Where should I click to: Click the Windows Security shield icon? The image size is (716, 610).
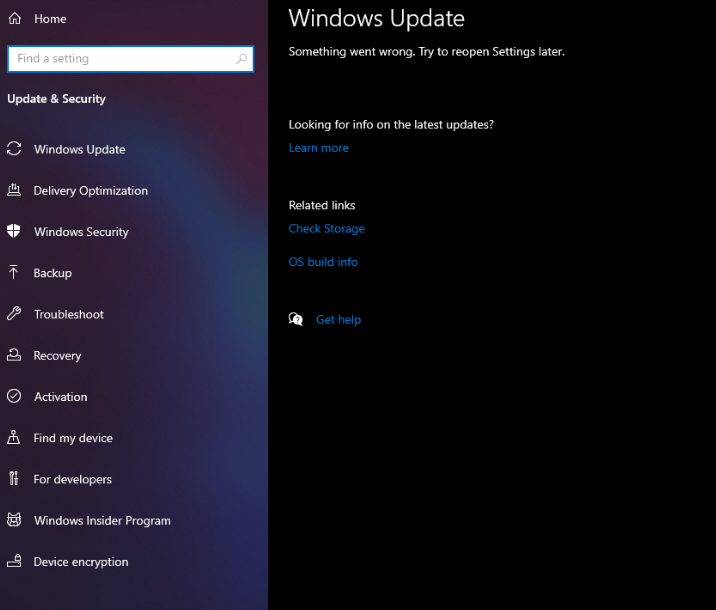[x=14, y=231]
